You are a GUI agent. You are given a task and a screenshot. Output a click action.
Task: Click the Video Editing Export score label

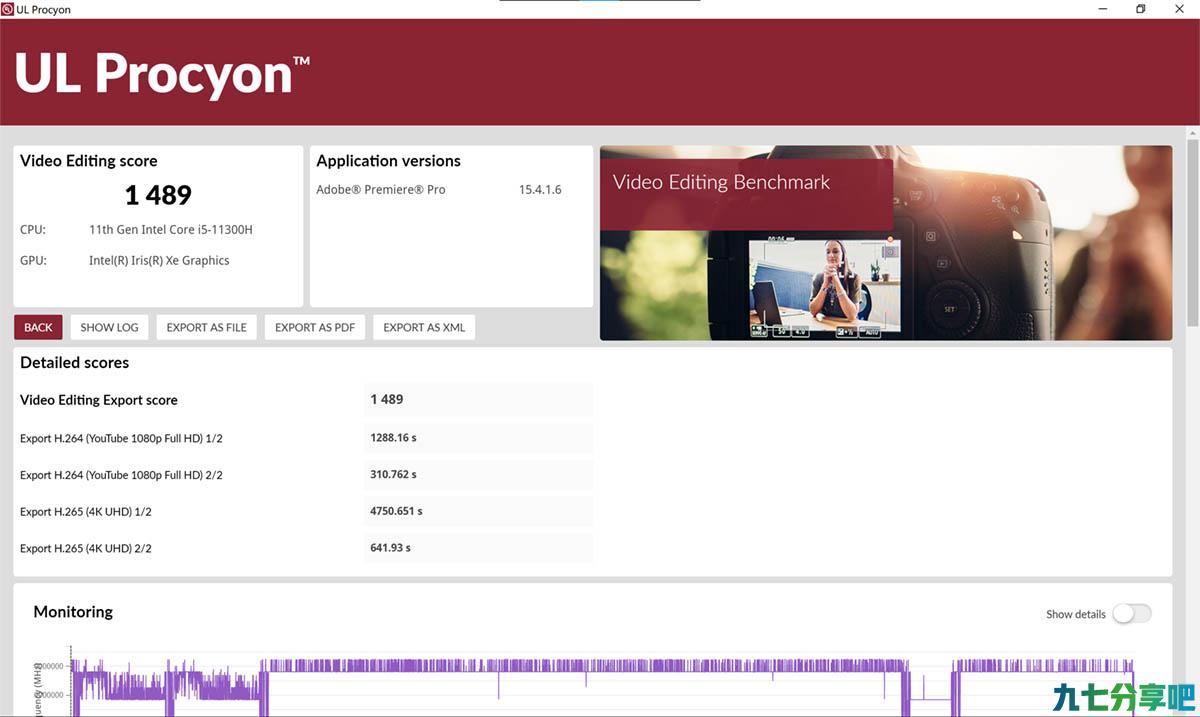[99, 400]
